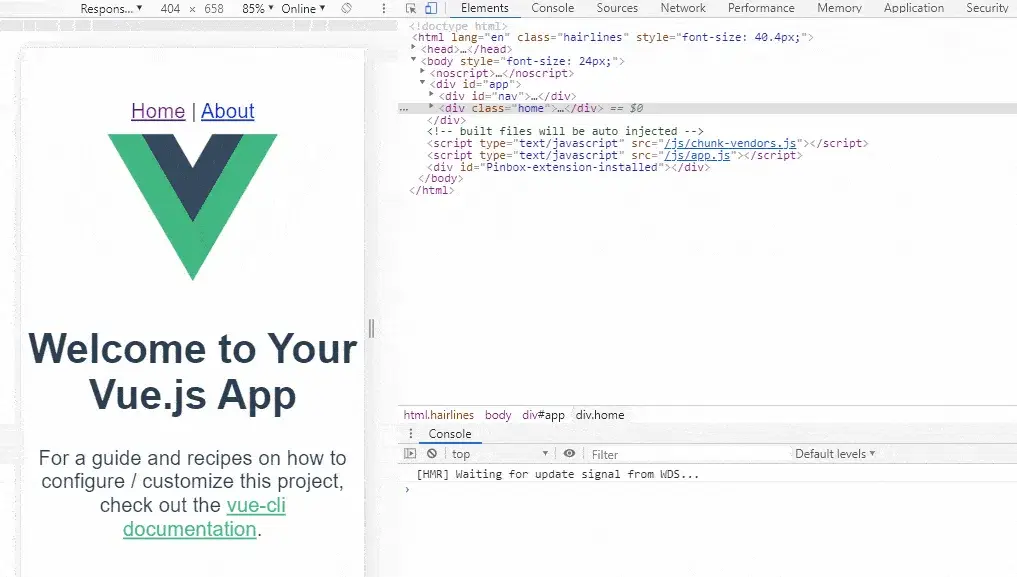Open the Application tab
Image resolution: width=1017 pixels, height=577 pixels.
click(x=914, y=8)
